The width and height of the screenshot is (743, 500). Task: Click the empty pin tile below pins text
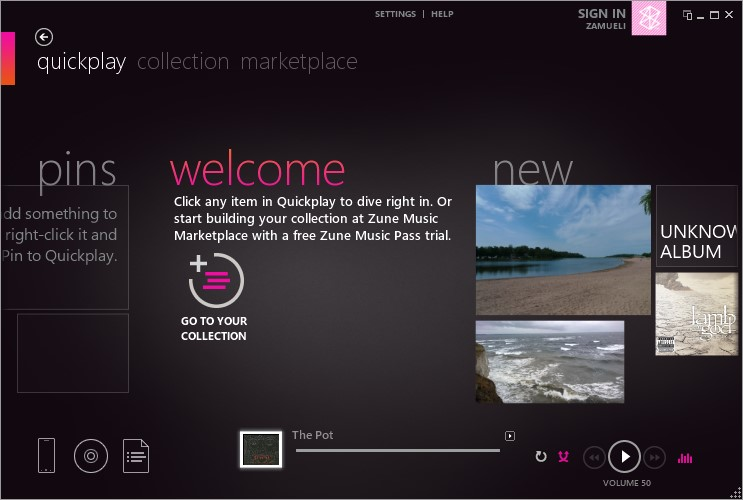(x=73, y=353)
